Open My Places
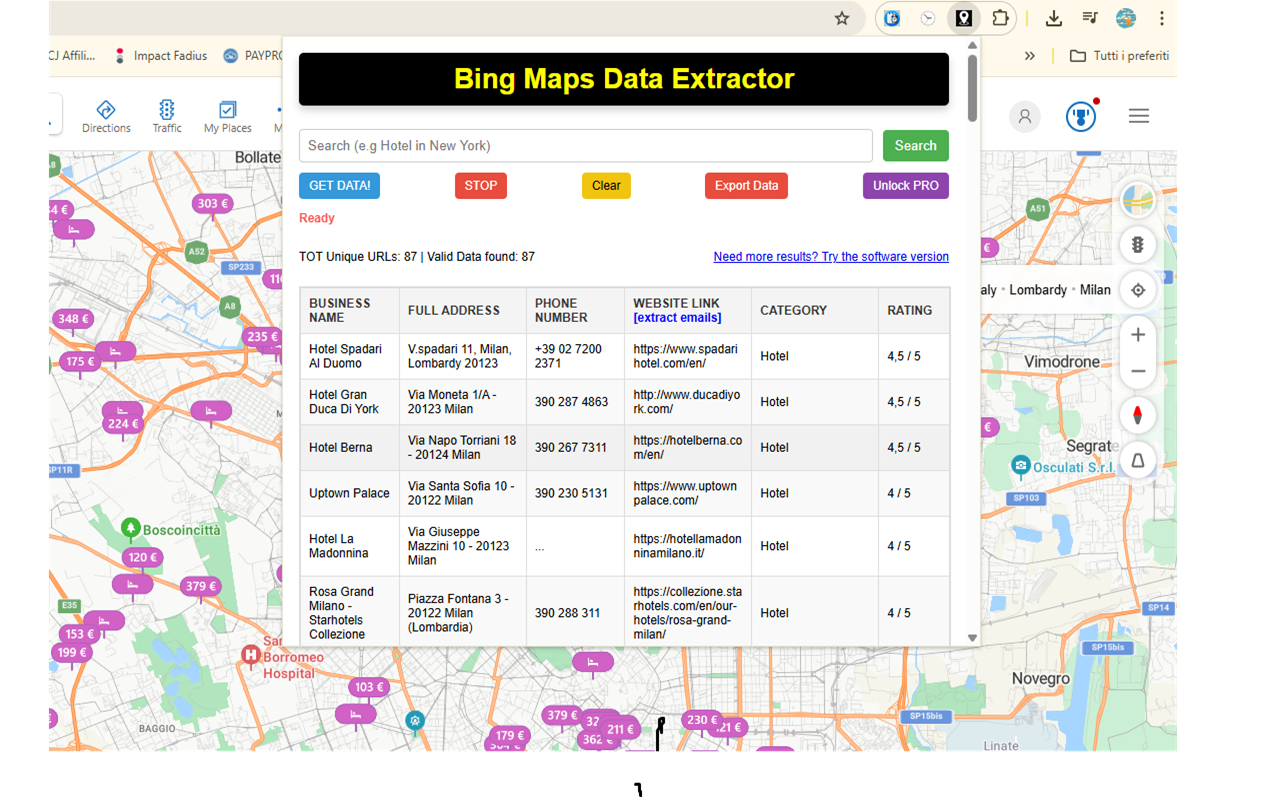This screenshot has height=800, width=1280. click(226, 115)
